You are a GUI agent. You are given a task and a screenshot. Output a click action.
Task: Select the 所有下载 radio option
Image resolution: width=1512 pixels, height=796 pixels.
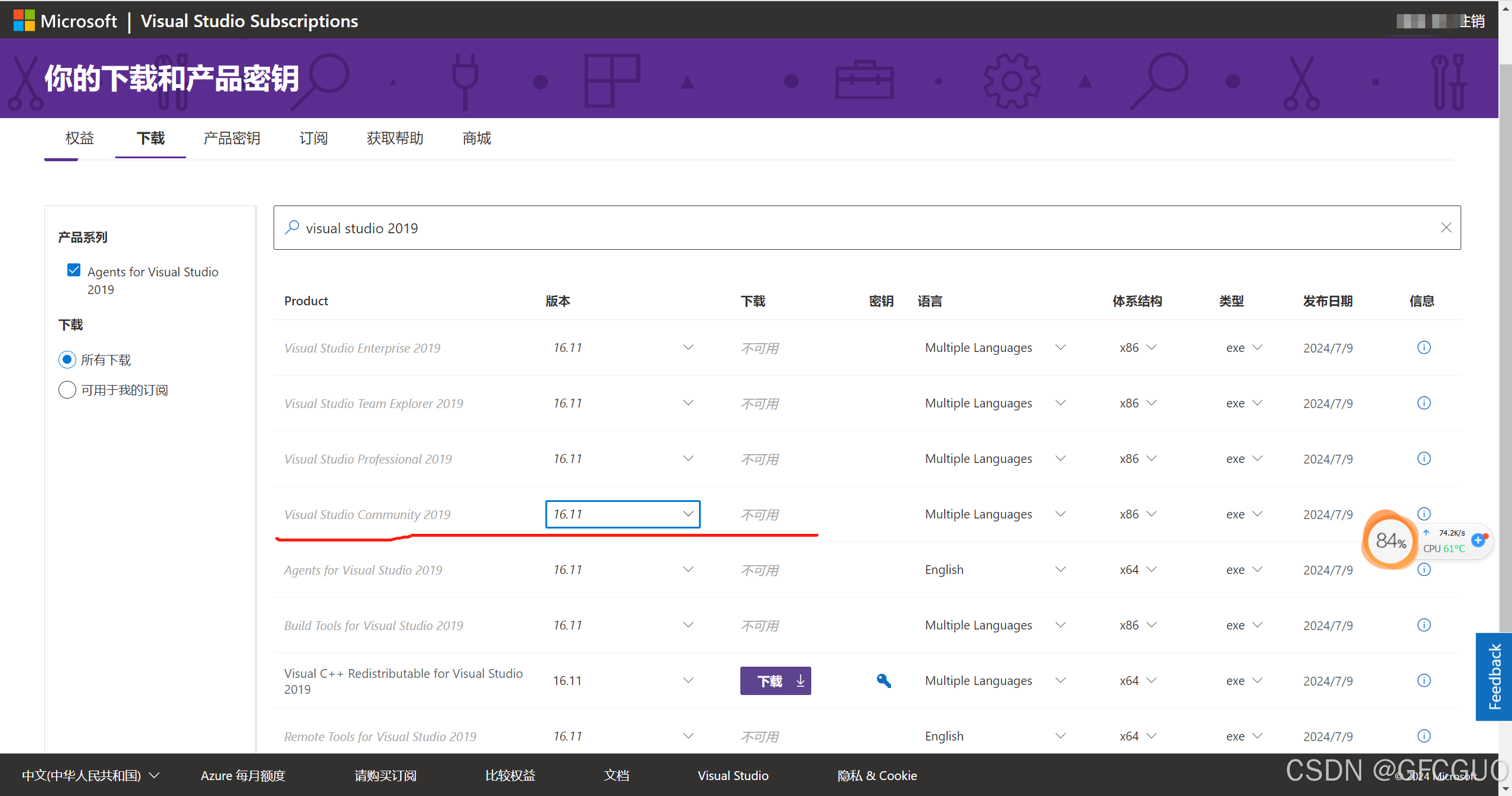coord(67,359)
